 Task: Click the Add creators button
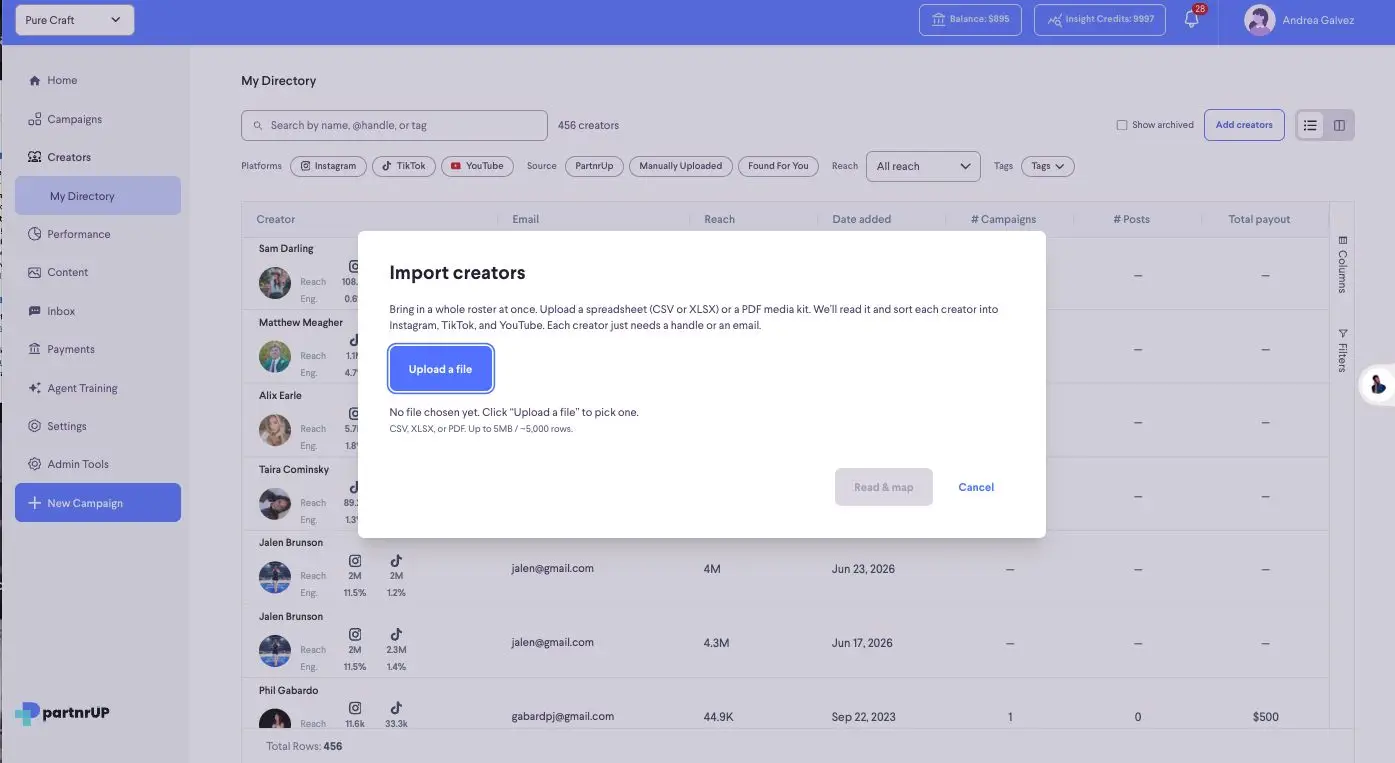[1244, 125]
